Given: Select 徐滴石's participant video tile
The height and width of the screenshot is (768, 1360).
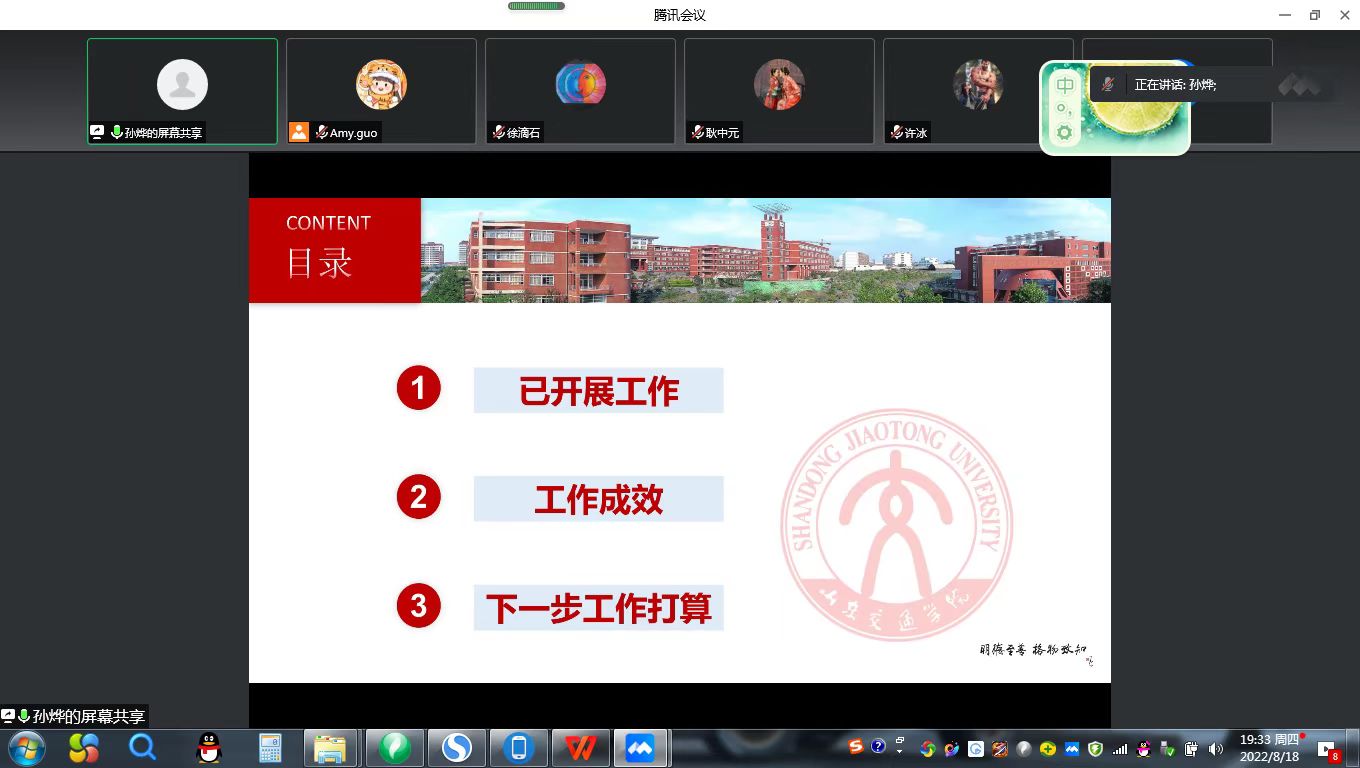Looking at the screenshot, I should click(580, 91).
